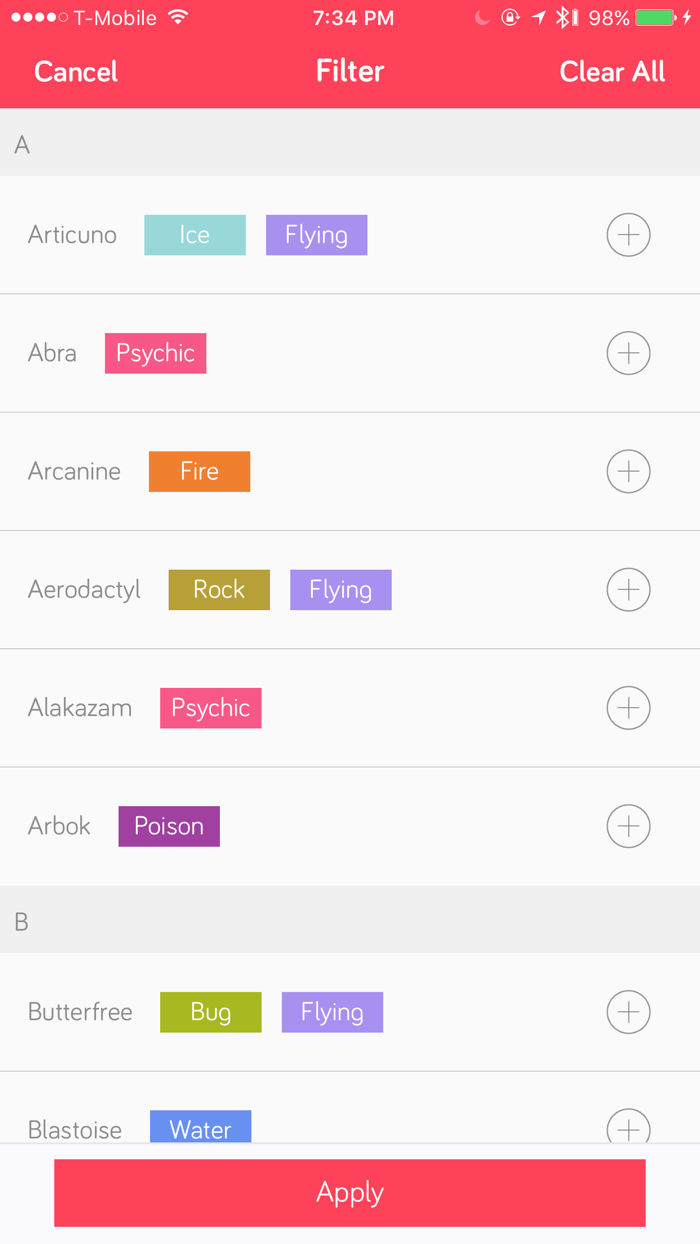Add Arcanine with the plus icon

point(628,471)
